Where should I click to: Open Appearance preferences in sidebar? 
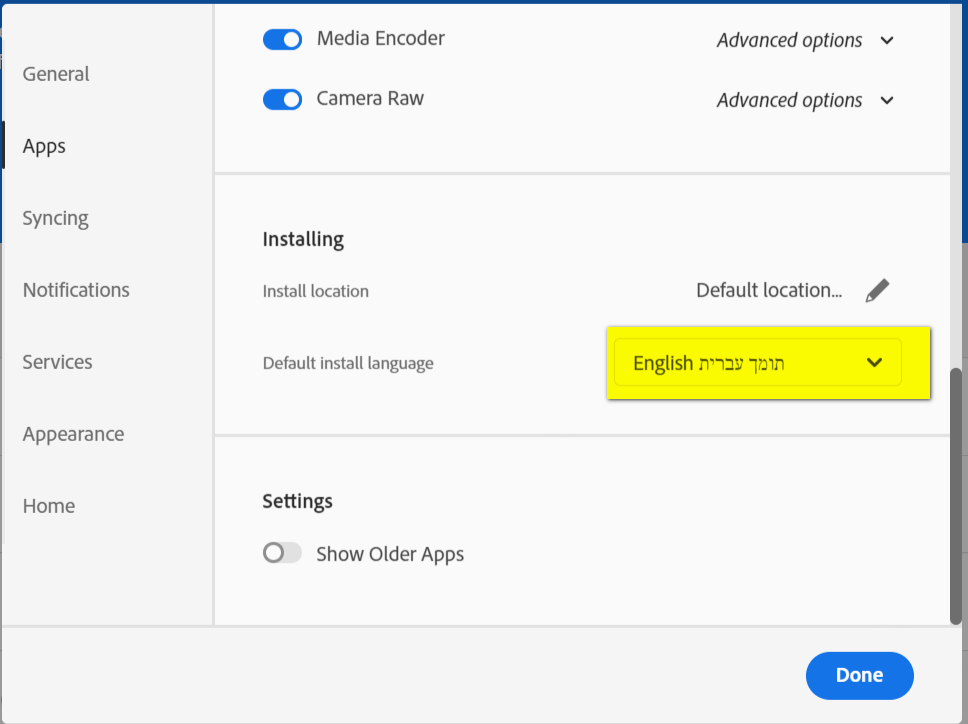coord(73,434)
